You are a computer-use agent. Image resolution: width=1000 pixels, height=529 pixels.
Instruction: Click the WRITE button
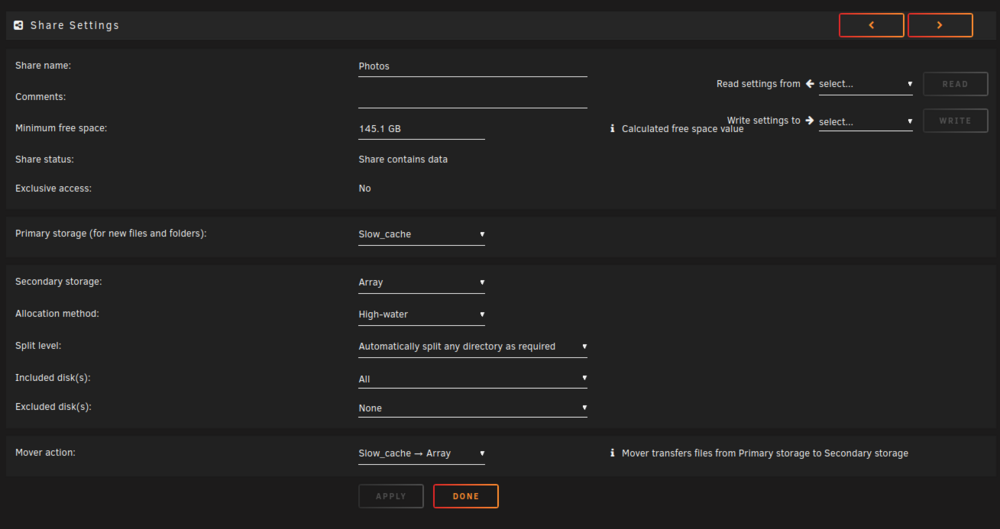[955, 121]
